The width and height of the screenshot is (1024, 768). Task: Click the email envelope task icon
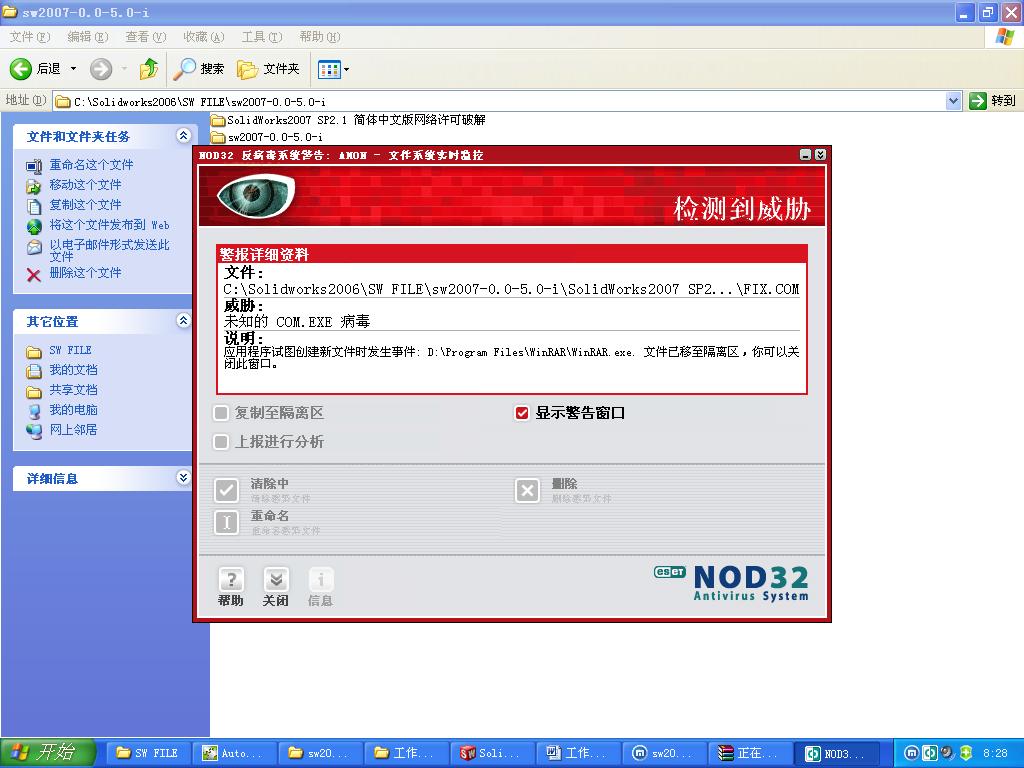34,248
